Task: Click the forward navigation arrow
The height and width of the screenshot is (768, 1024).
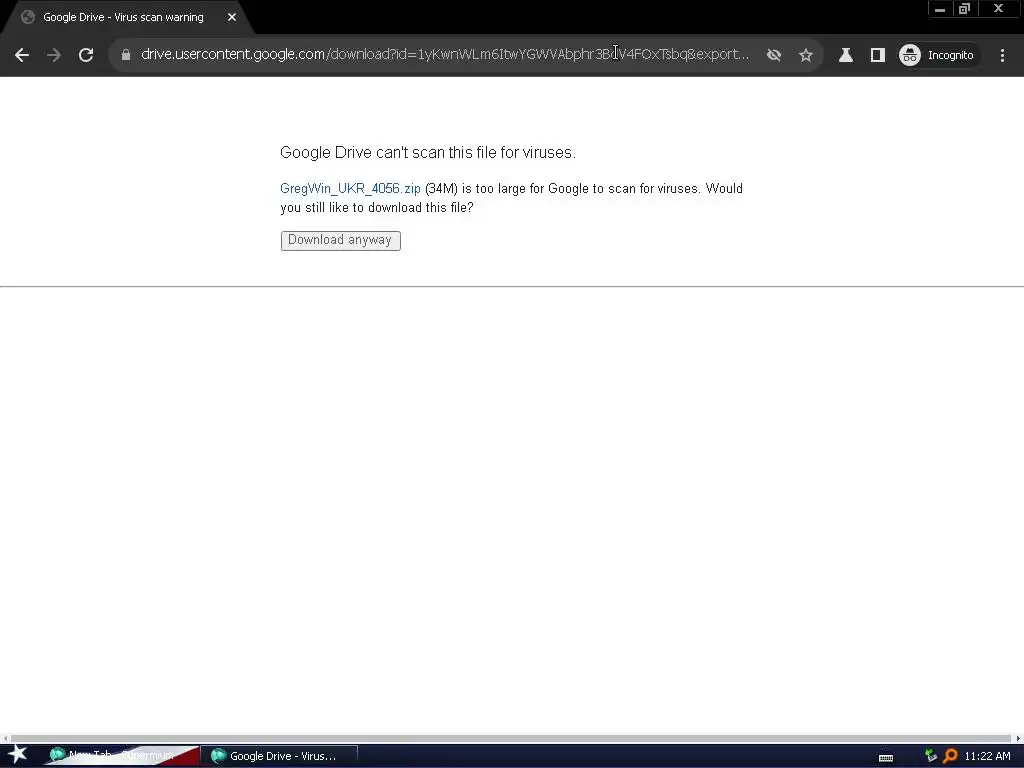Action: click(x=54, y=55)
